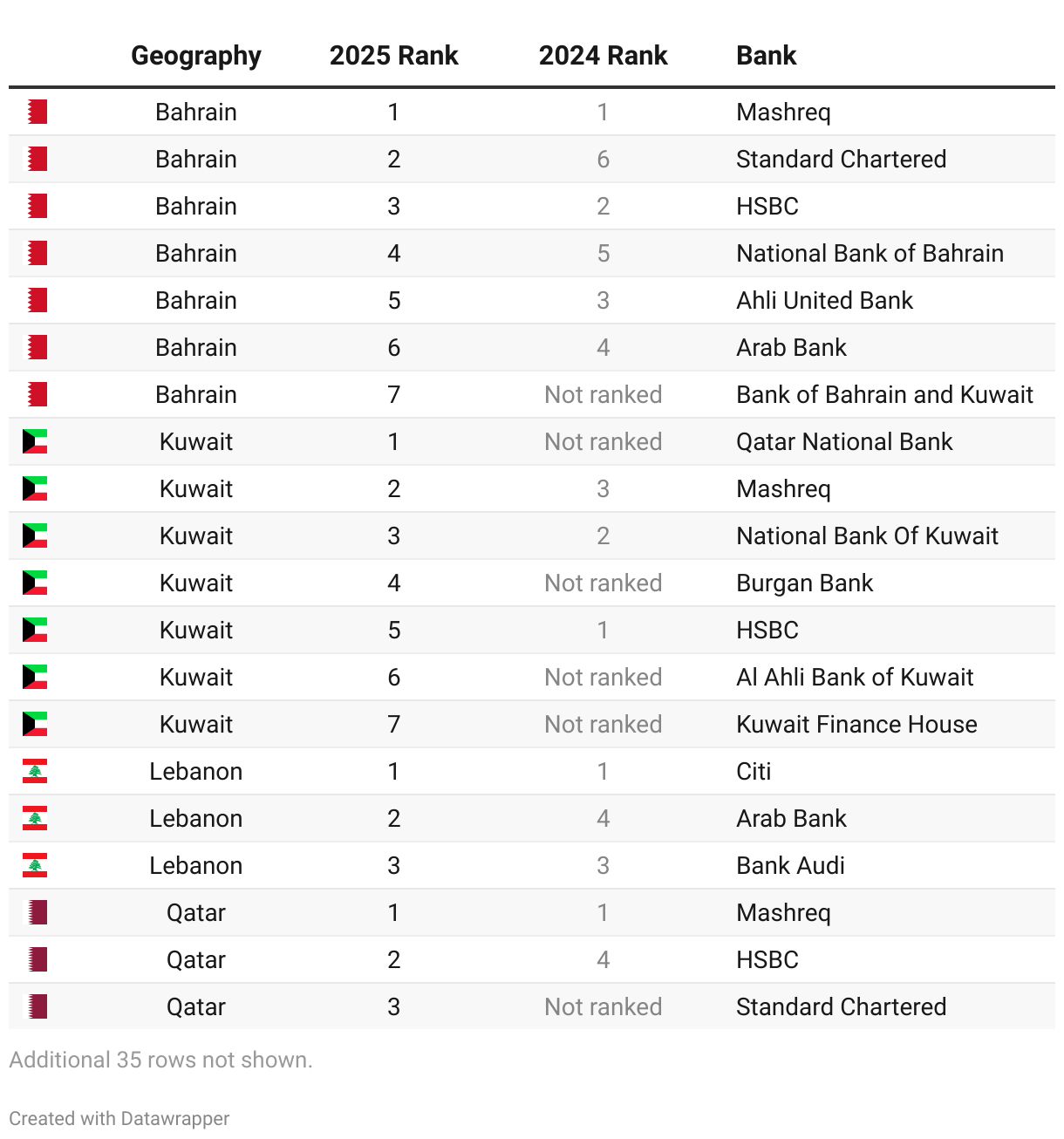The height and width of the screenshot is (1139, 1064).
Task: Click the 2025 Rank column header
Action: (394, 55)
